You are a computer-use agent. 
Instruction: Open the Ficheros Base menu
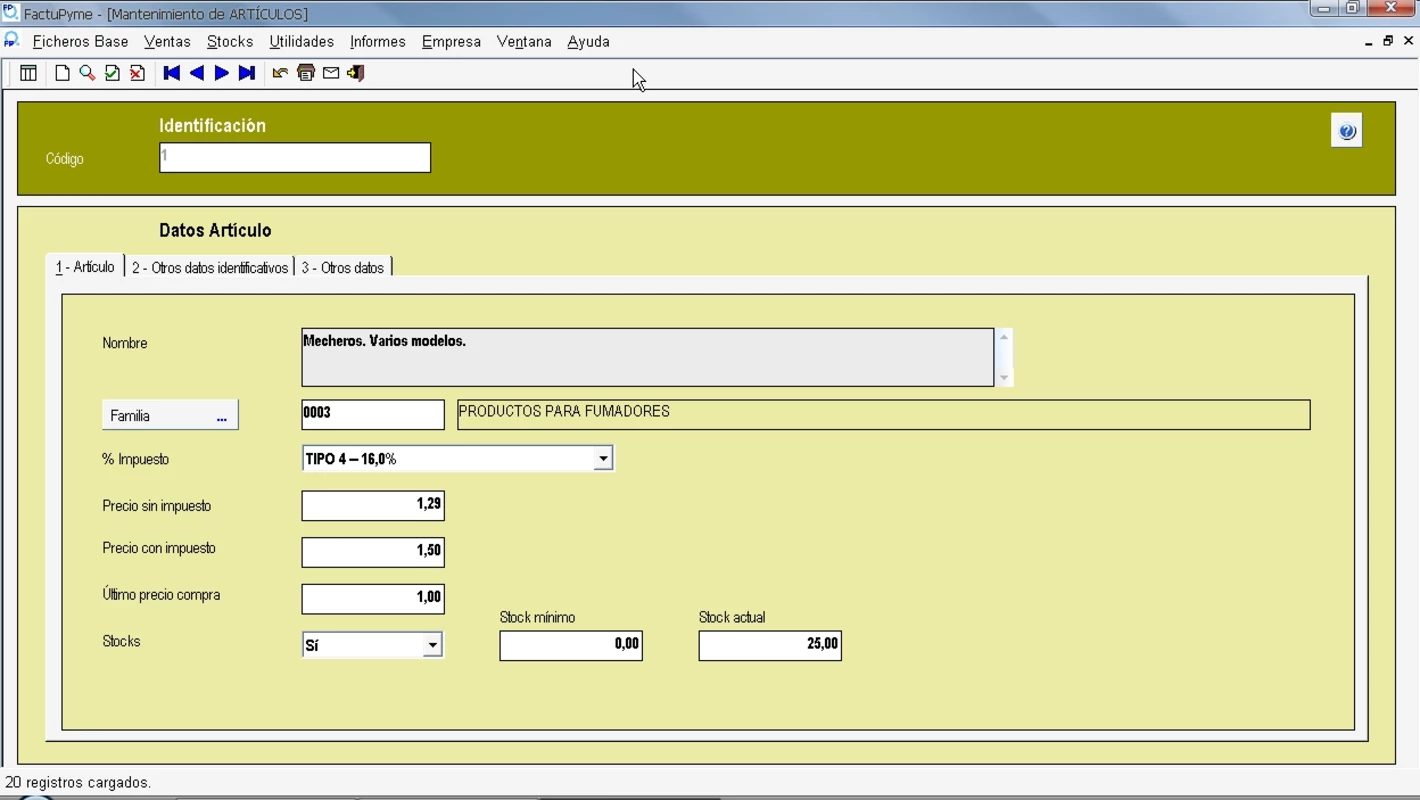coord(80,42)
